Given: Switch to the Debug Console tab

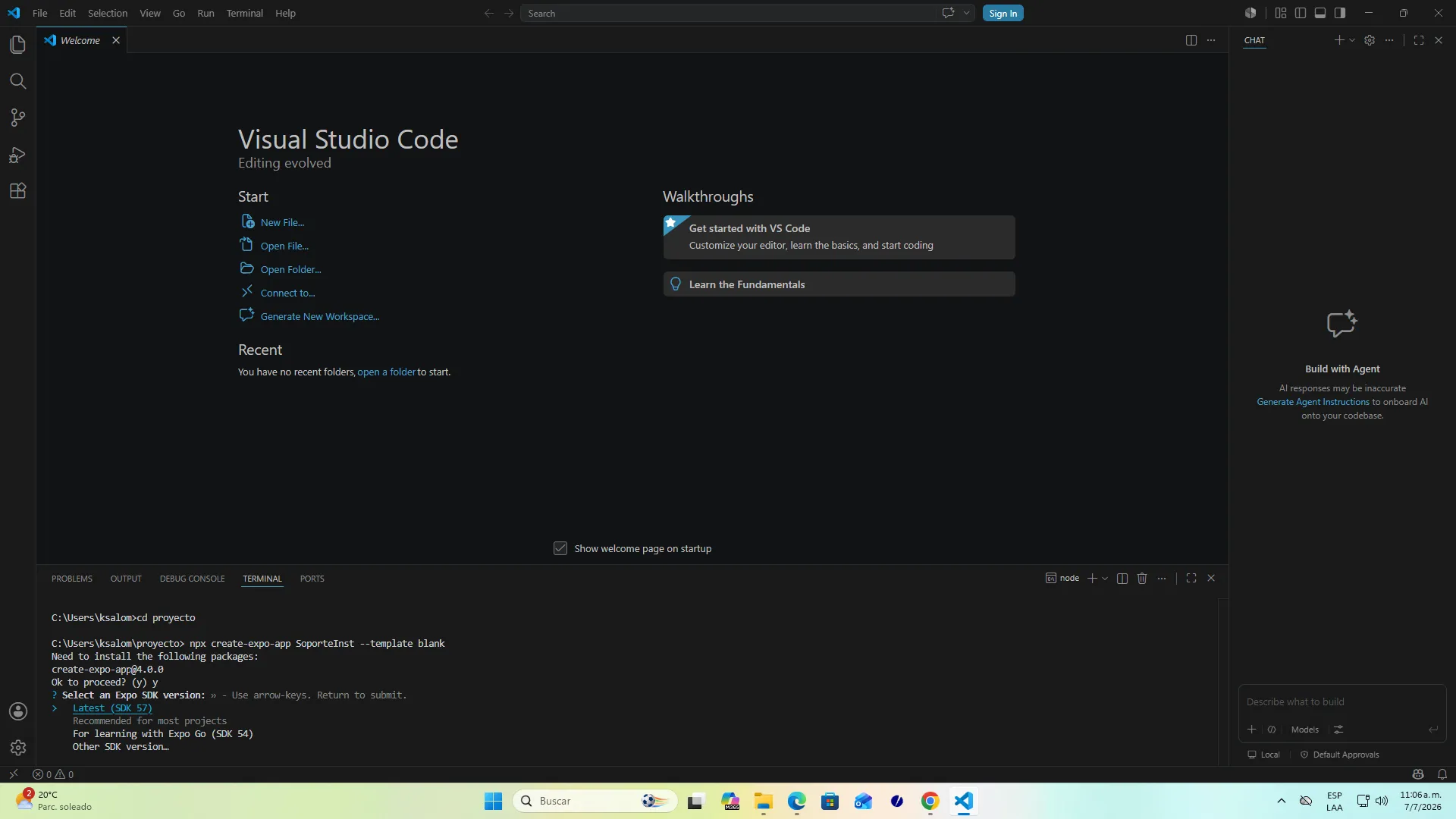Looking at the screenshot, I should click(192, 579).
